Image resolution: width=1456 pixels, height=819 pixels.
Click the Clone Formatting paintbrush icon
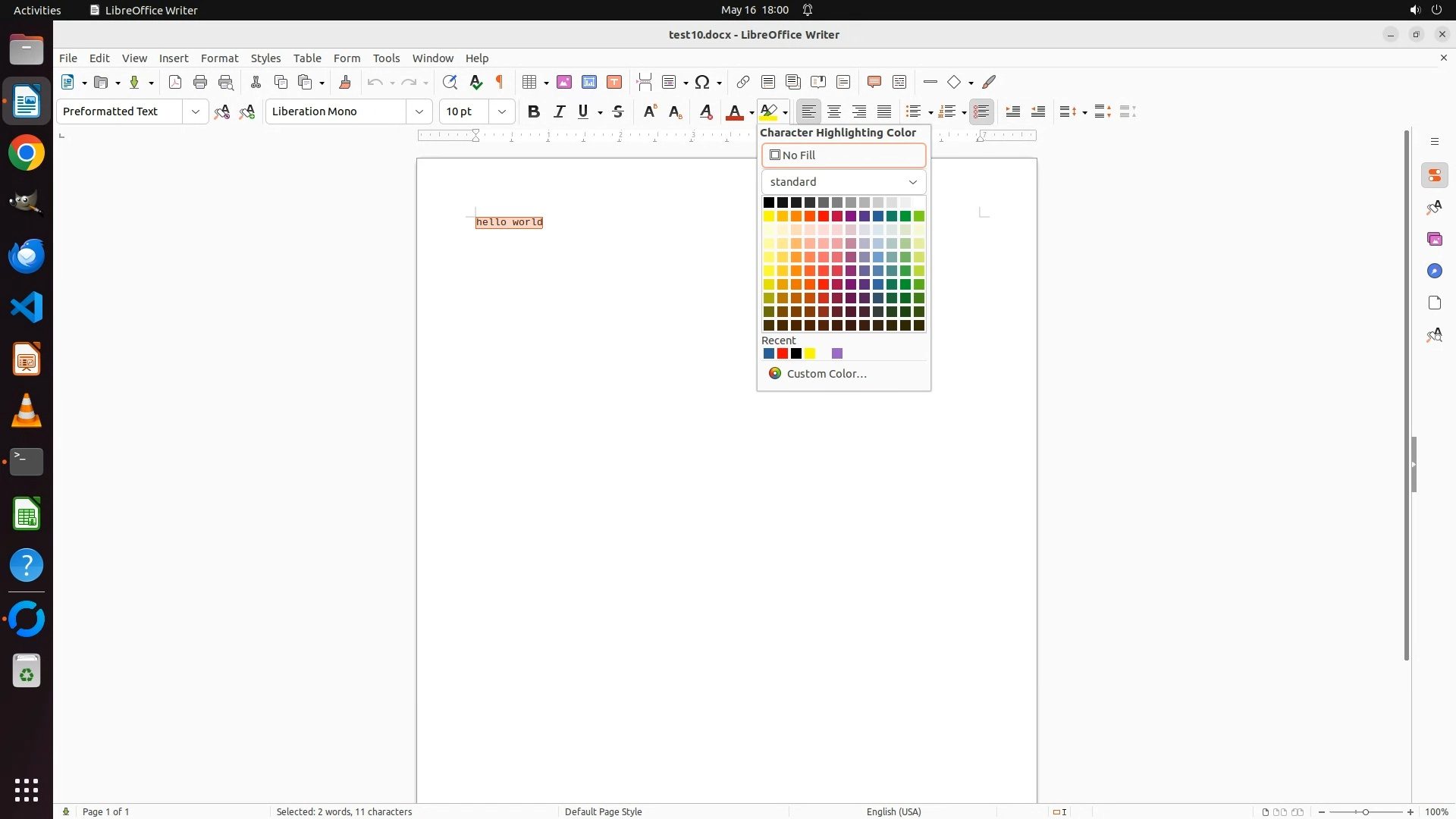coord(345,82)
